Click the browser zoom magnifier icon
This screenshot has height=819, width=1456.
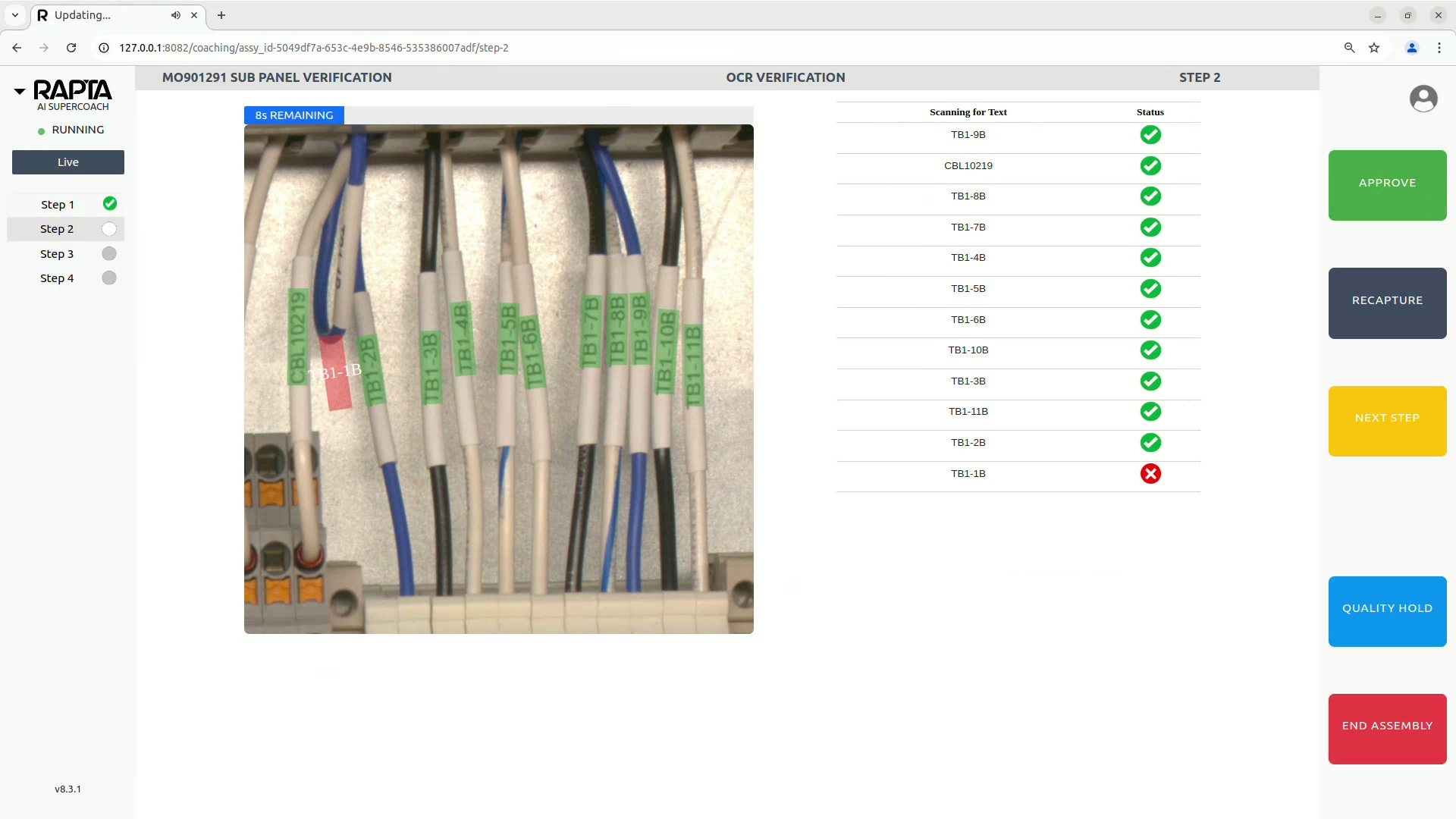[x=1349, y=48]
